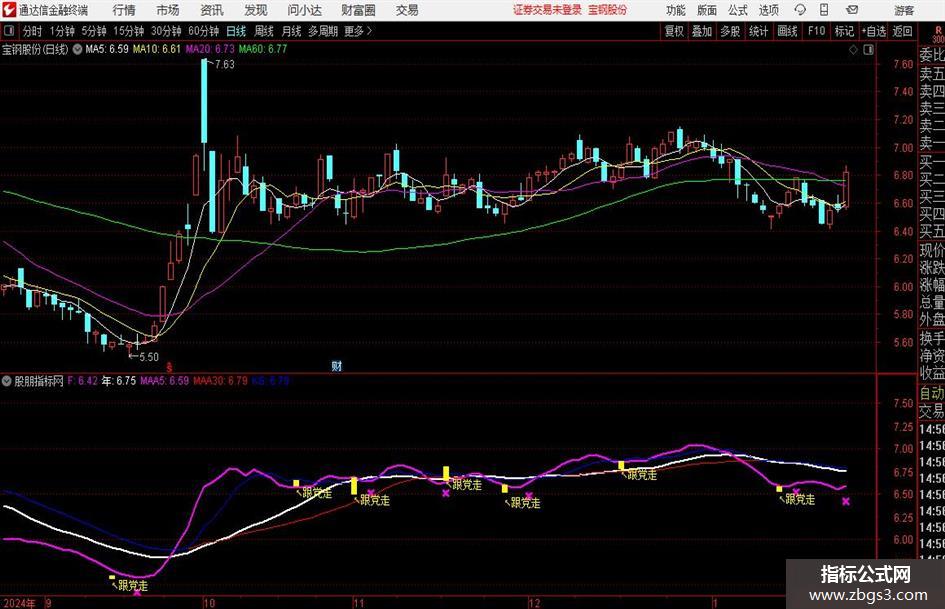The height and width of the screenshot is (609, 945).
Task: Click the 游客 guest account label
Action: click(x=904, y=10)
